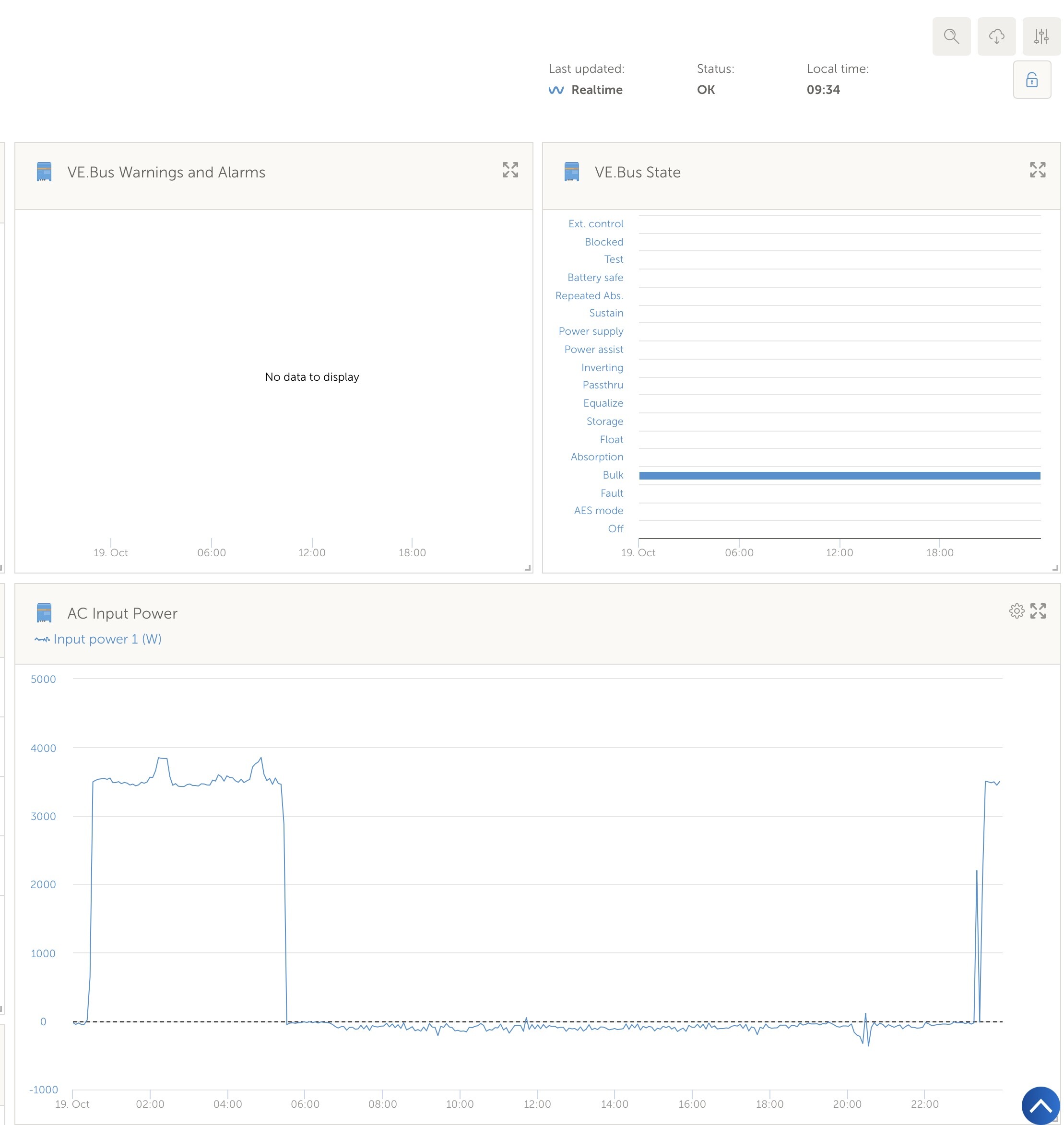Click the Realtime update indicator
Screen dimensions: 1064x1125
pyautogui.click(x=586, y=90)
